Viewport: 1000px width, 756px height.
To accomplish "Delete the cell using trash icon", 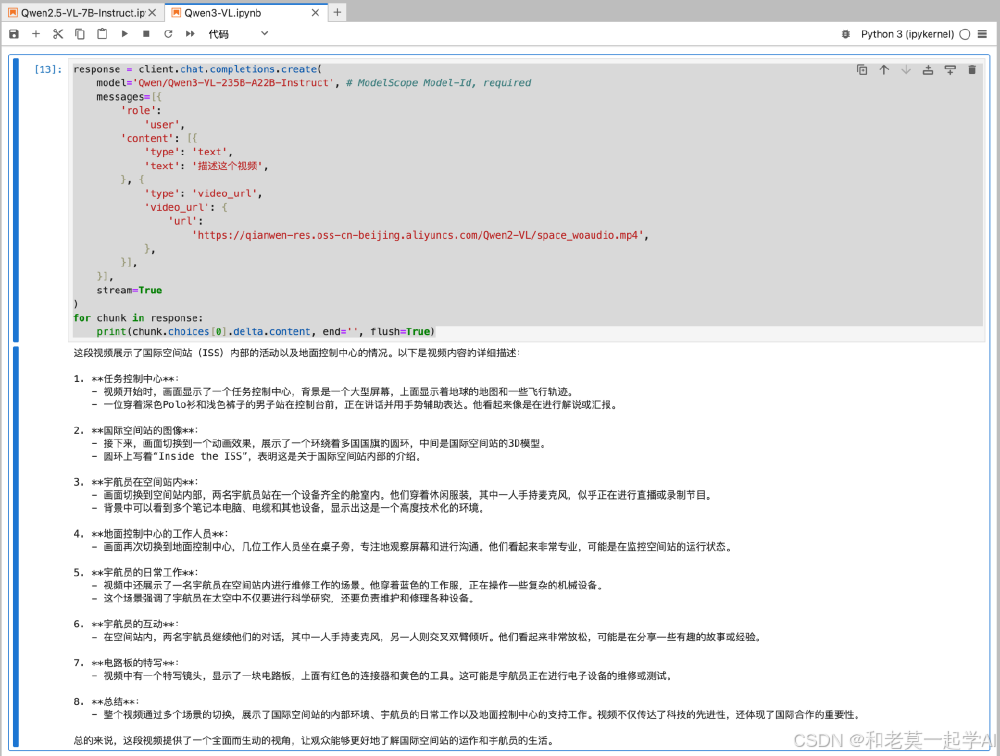I will click(971, 69).
